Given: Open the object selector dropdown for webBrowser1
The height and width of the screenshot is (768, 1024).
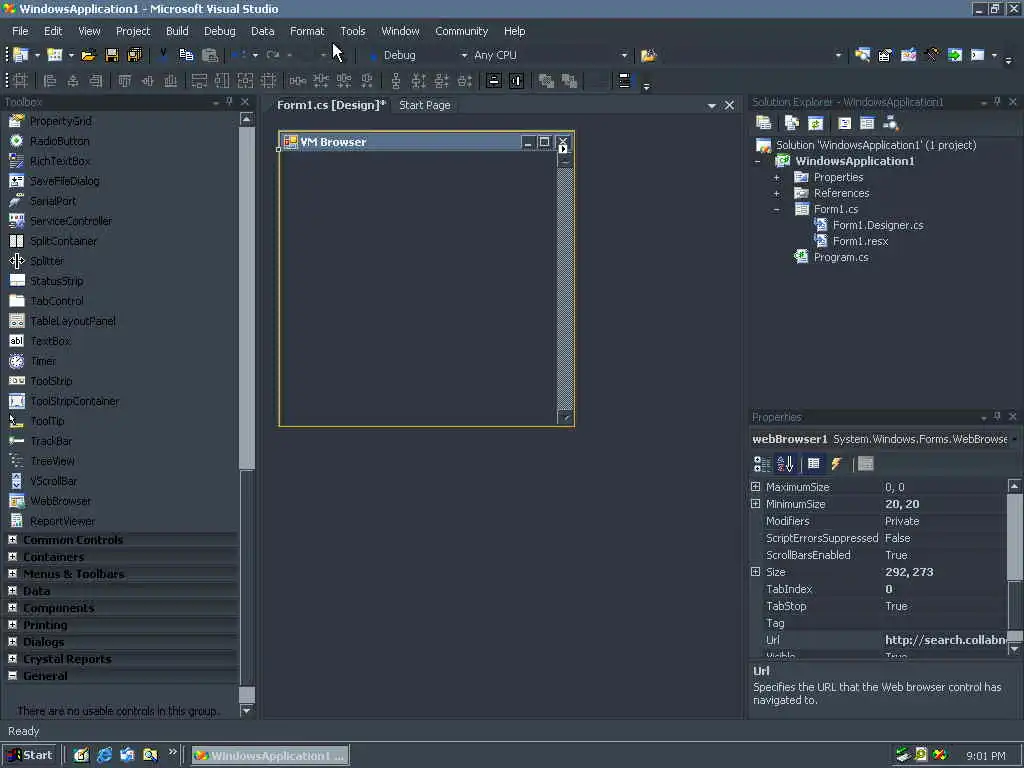Looking at the screenshot, I should pyautogui.click(x=1015, y=439).
